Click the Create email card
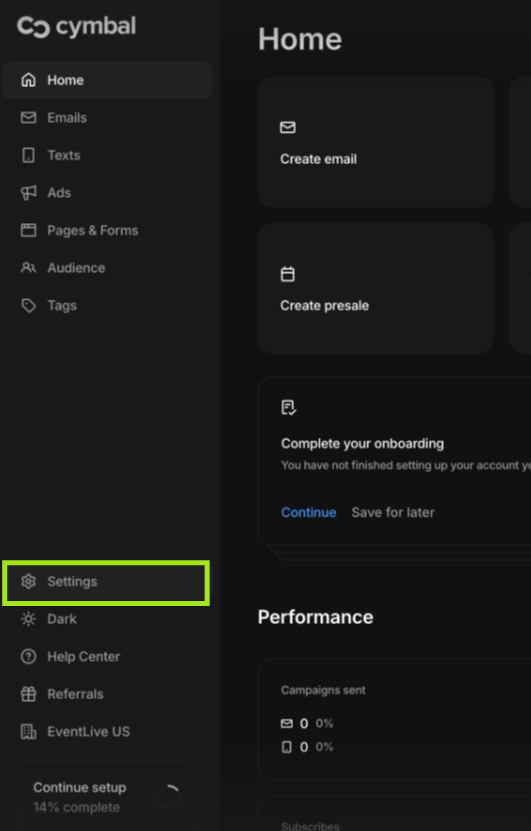This screenshot has width=531, height=831. [x=376, y=142]
